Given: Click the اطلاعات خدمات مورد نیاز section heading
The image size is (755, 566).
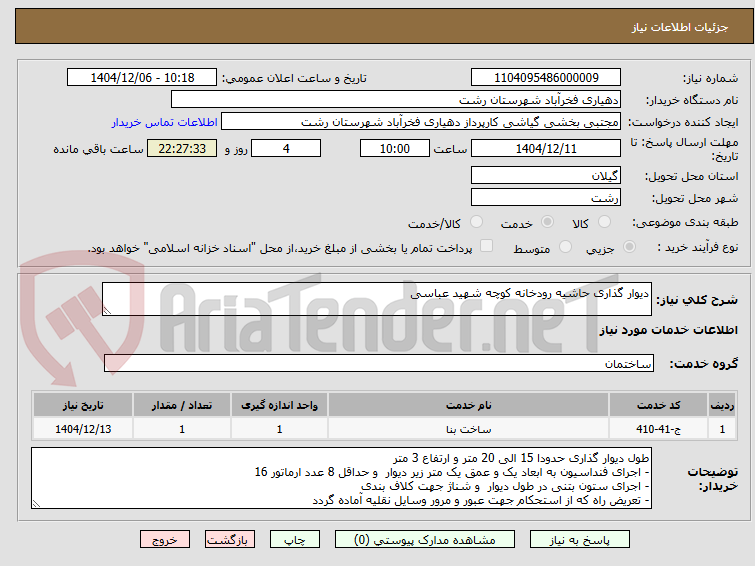Looking at the screenshot, I should click(668, 330).
